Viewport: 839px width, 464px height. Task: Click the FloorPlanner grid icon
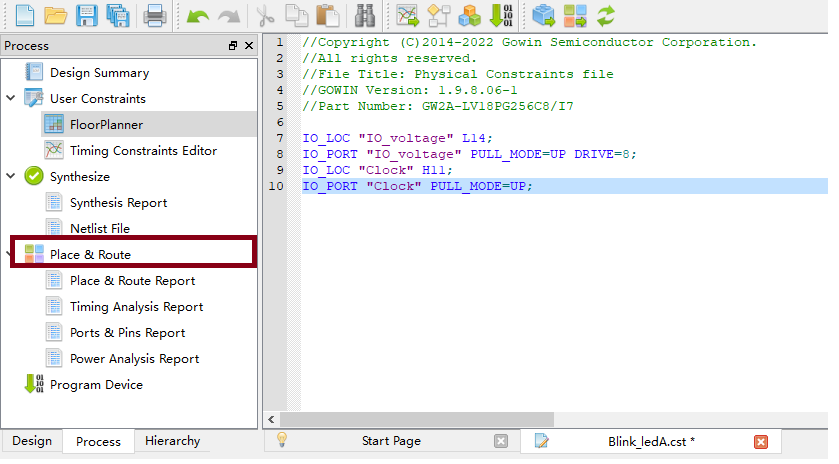click(x=54, y=124)
